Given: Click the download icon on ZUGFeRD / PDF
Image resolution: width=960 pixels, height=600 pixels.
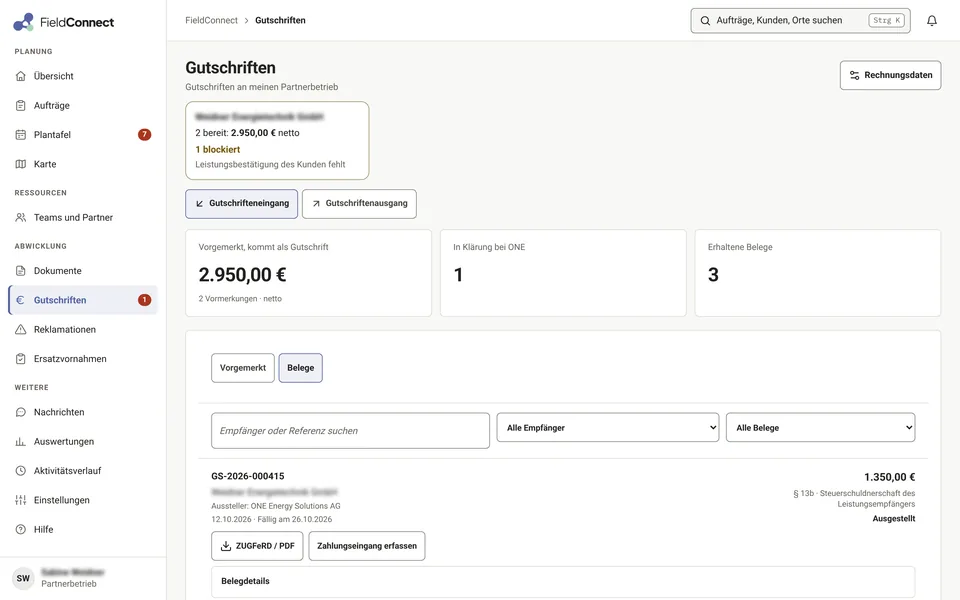Looking at the screenshot, I should tap(226, 546).
